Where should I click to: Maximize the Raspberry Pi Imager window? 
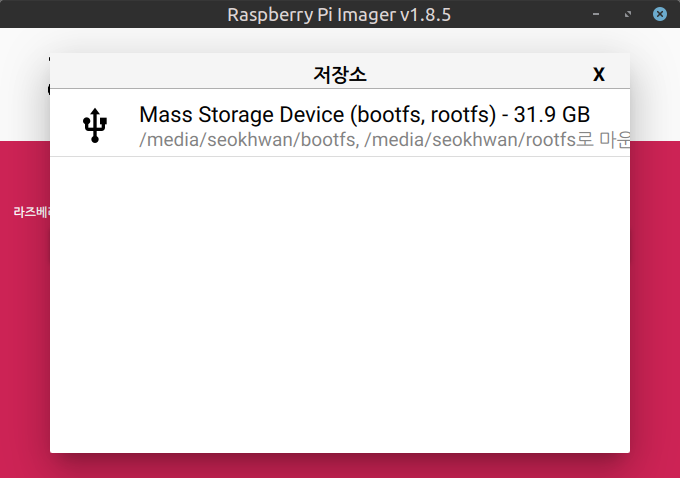point(627,14)
